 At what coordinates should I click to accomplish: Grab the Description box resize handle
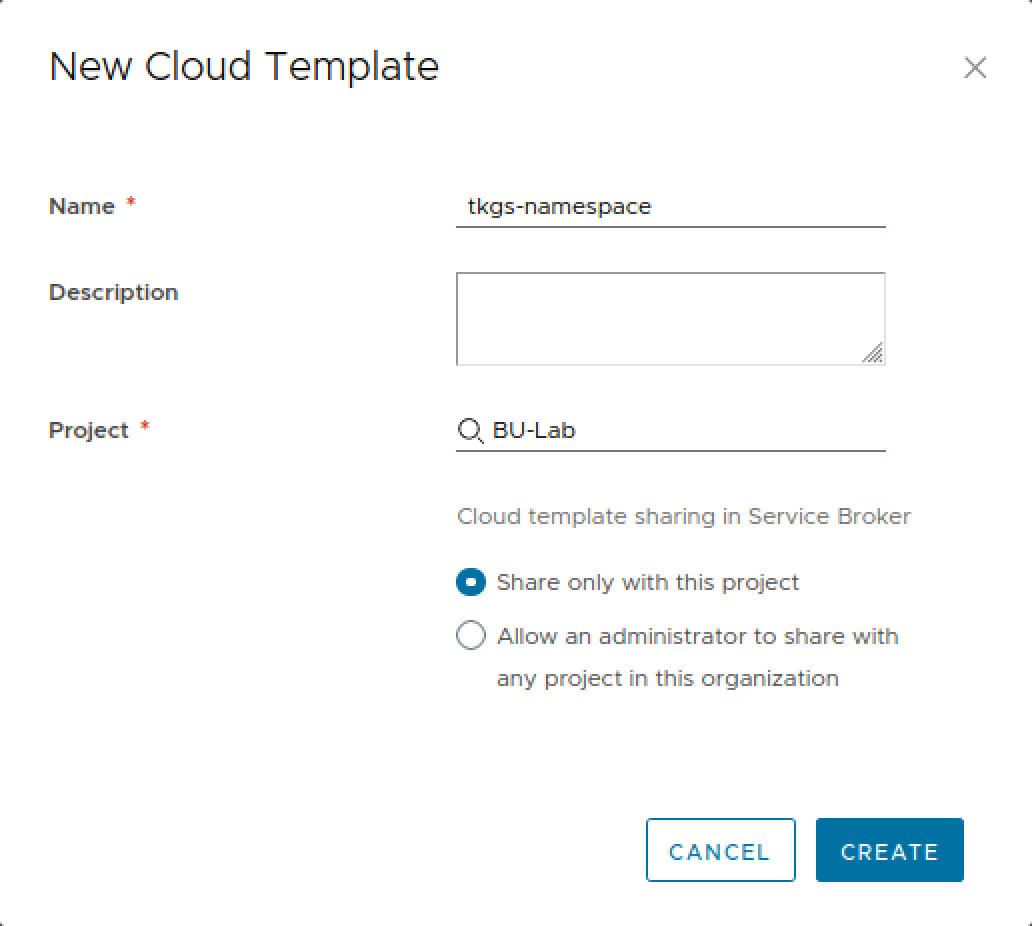(x=873, y=353)
